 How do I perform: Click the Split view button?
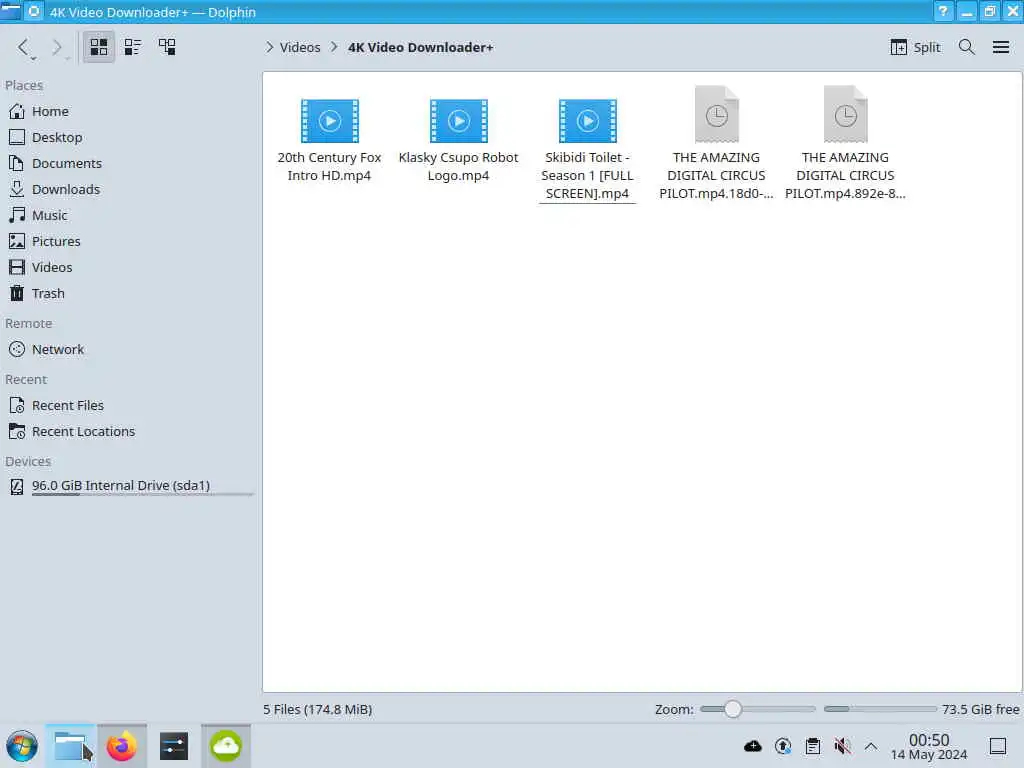[x=916, y=47]
